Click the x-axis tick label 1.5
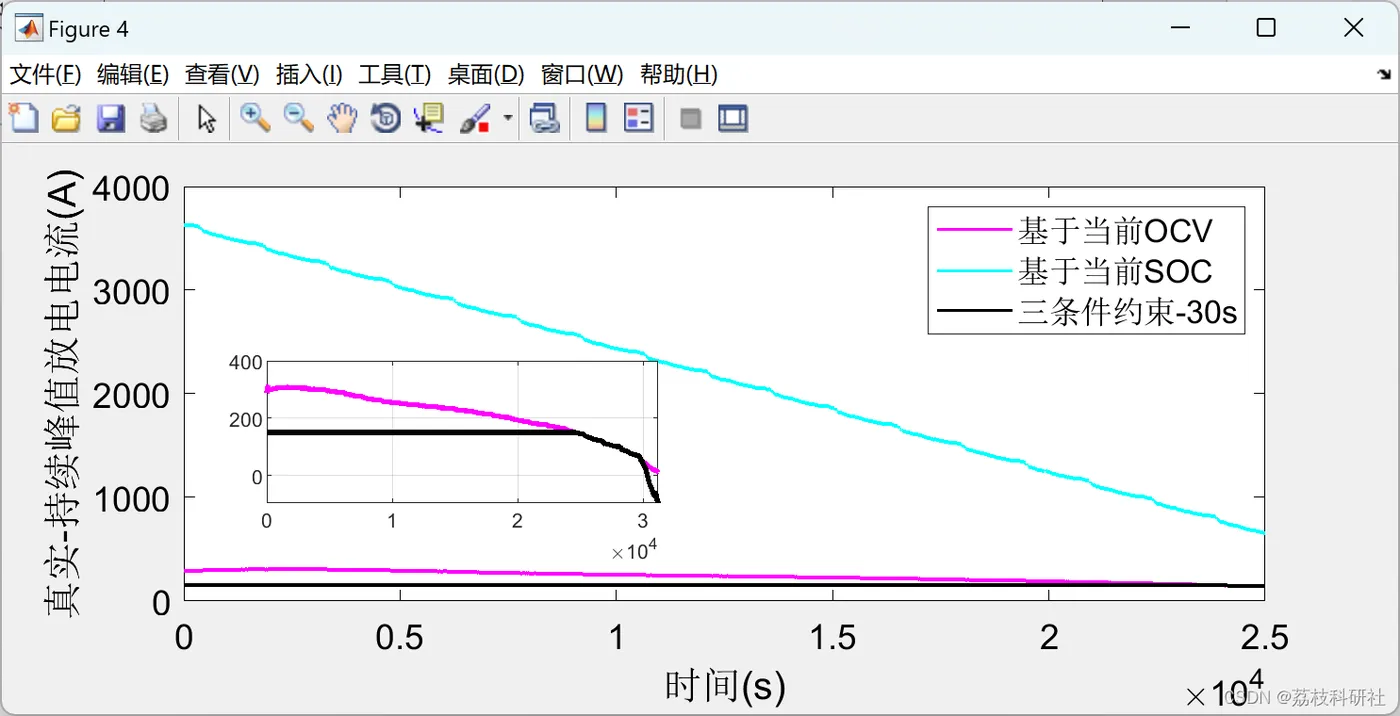 (x=832, y=637)
